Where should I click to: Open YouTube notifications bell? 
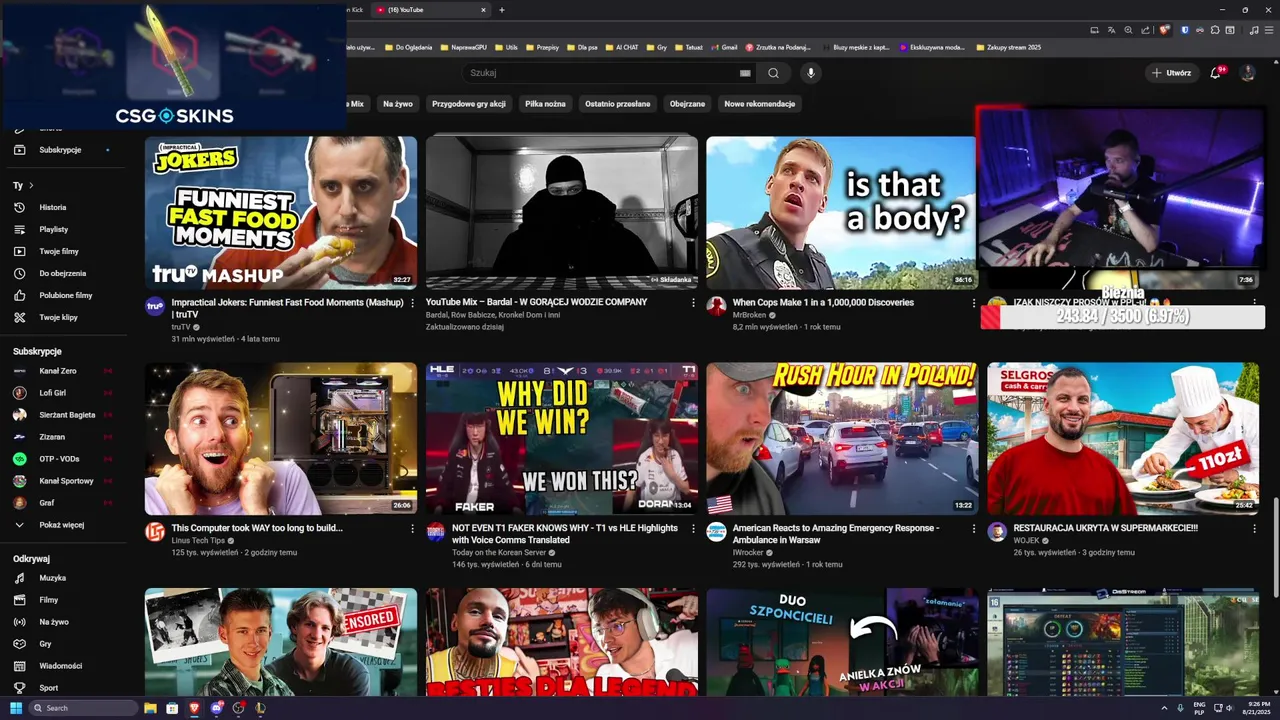click(1216, 73)
